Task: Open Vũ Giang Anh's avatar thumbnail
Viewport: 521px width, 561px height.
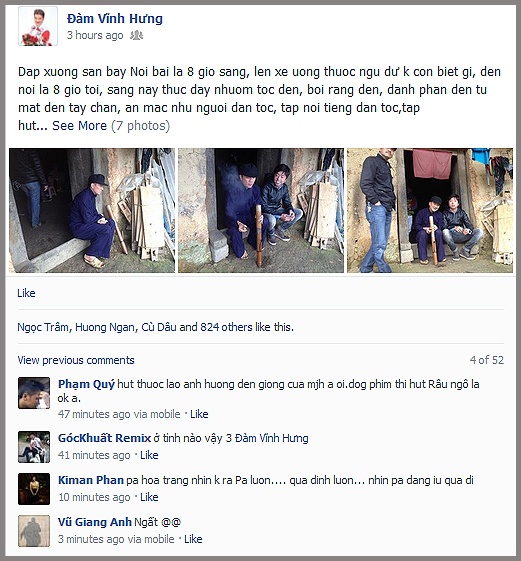Action: (34, 531)
